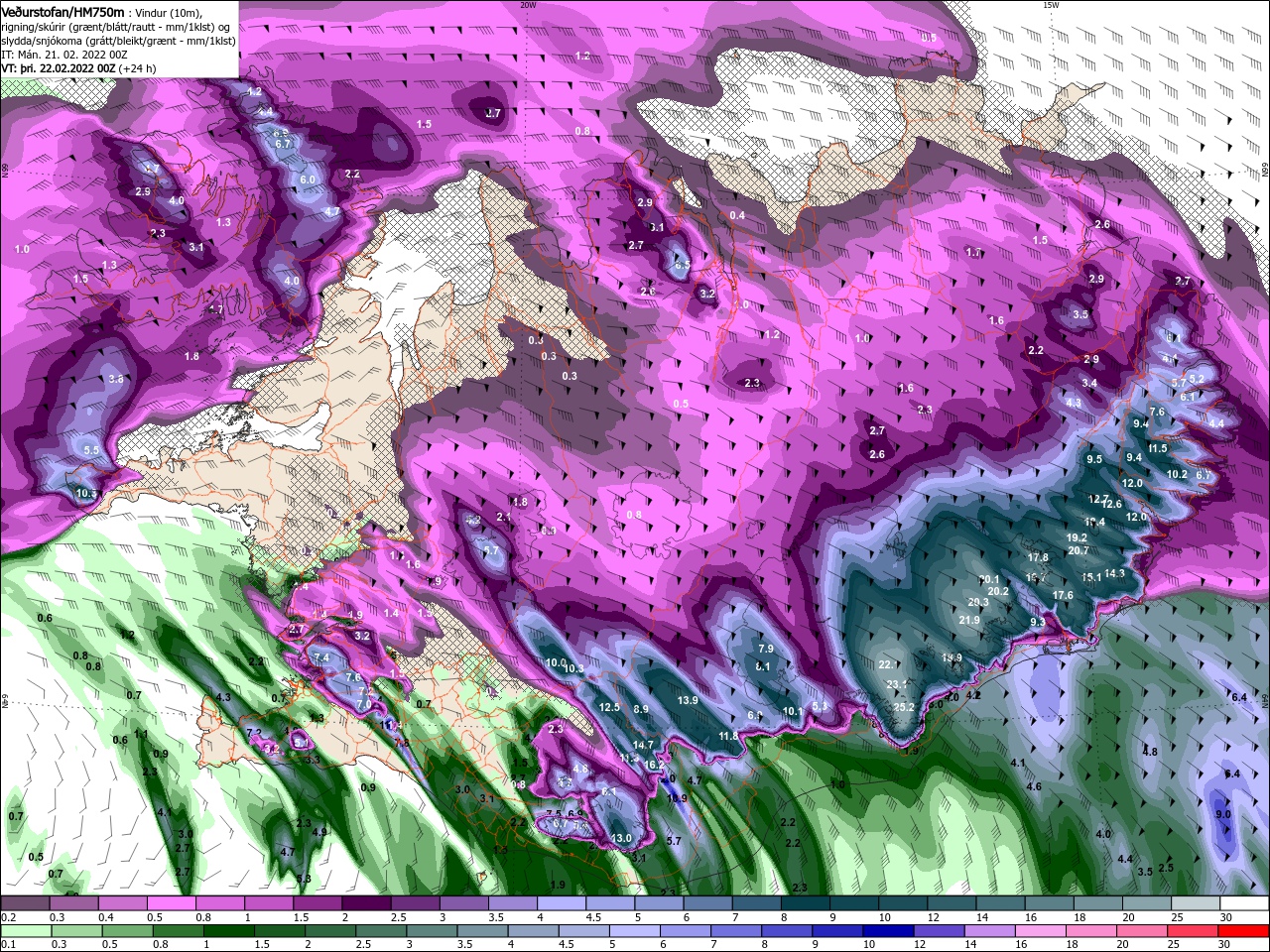Click the 20W longitude label at the top
Image resolution: width=1270 pixels, height=952 pixels.
[x=528, y=5]
